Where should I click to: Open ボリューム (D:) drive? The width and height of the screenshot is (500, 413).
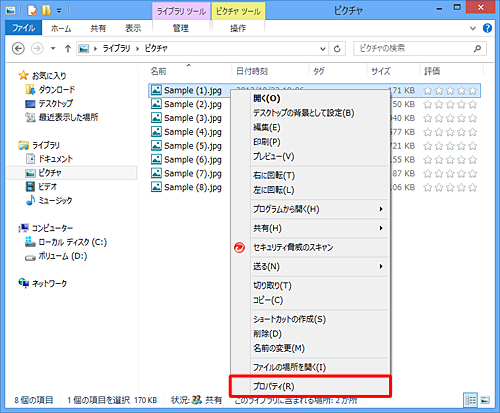coord(56,256)
